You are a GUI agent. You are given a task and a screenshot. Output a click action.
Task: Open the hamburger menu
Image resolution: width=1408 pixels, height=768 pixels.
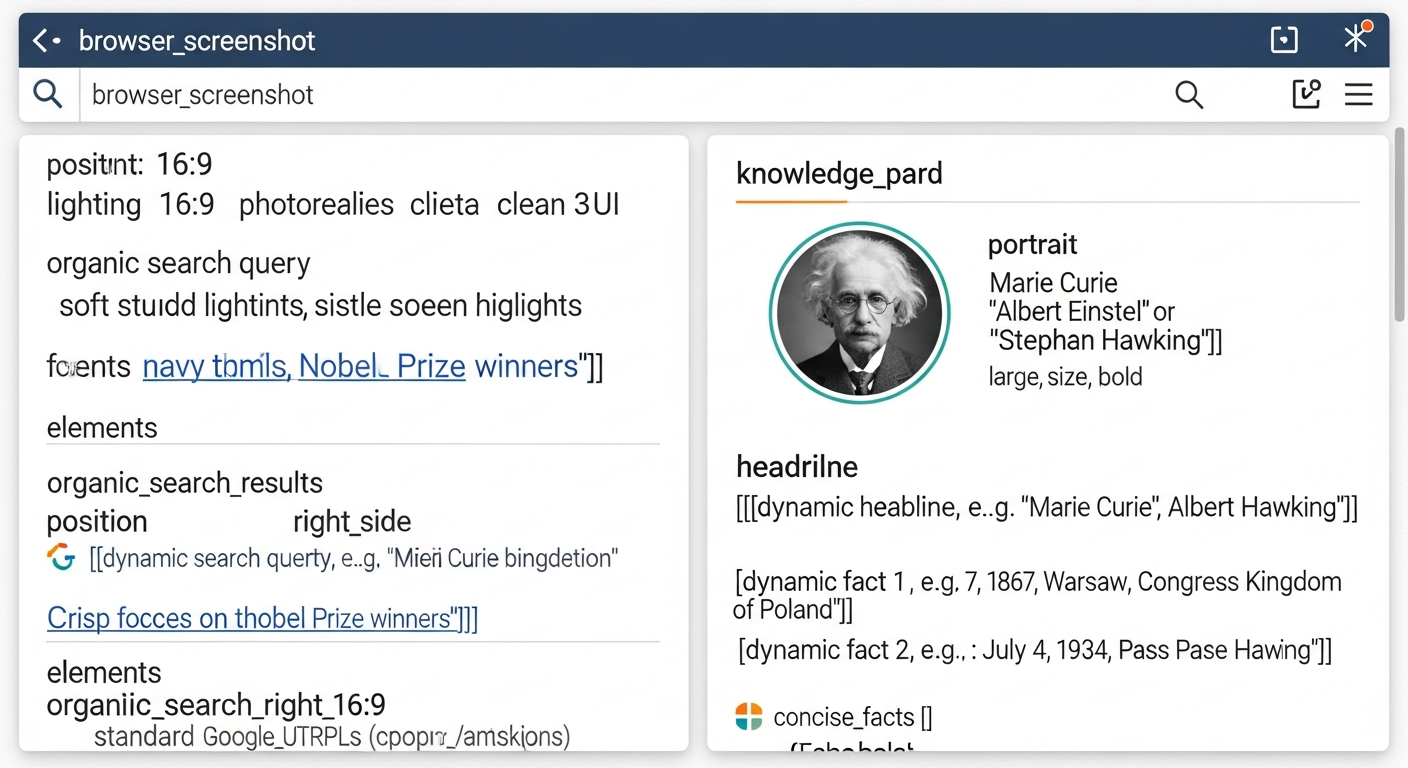pyautogui.click(x=1358, y=95)
